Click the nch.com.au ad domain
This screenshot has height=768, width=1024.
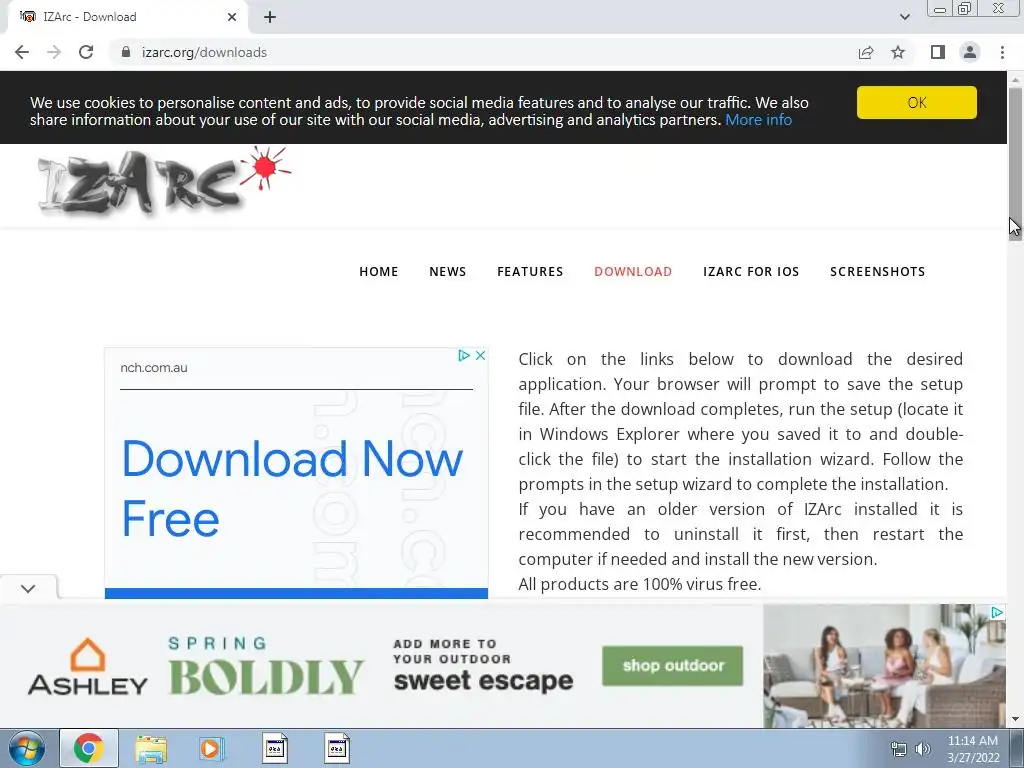pyautogui.click(x=154, y=368)
